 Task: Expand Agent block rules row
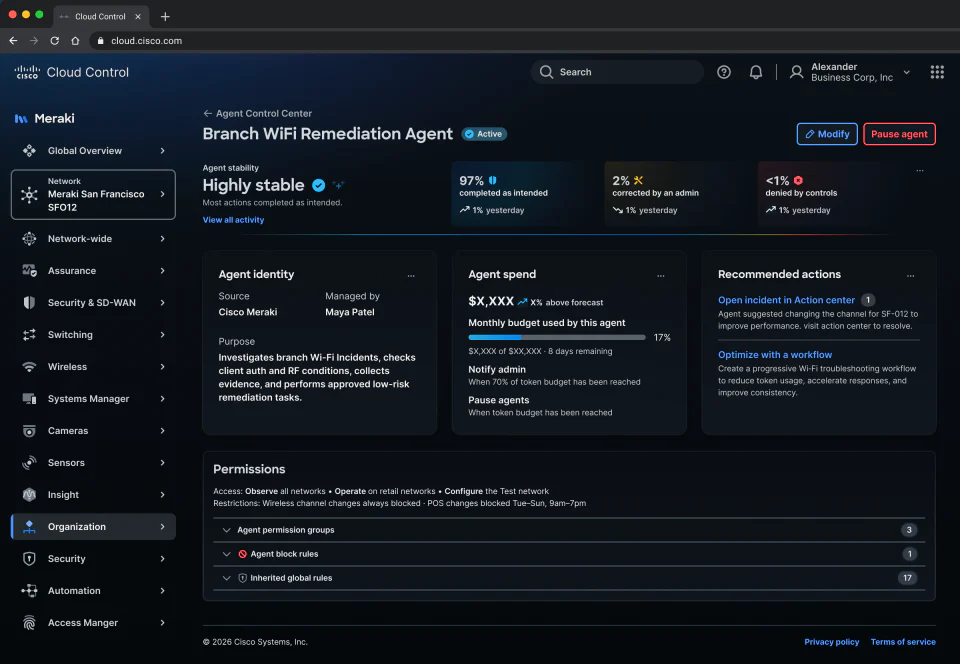coord(569,554)
